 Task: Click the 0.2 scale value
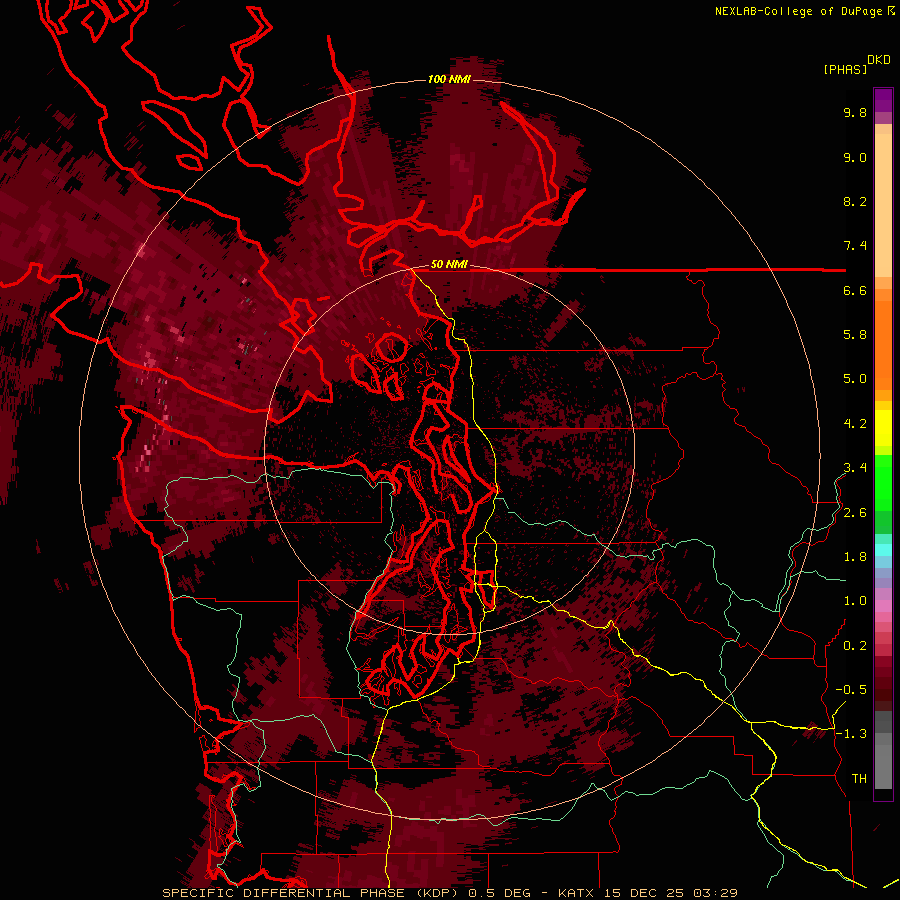(x=855, y=646)
